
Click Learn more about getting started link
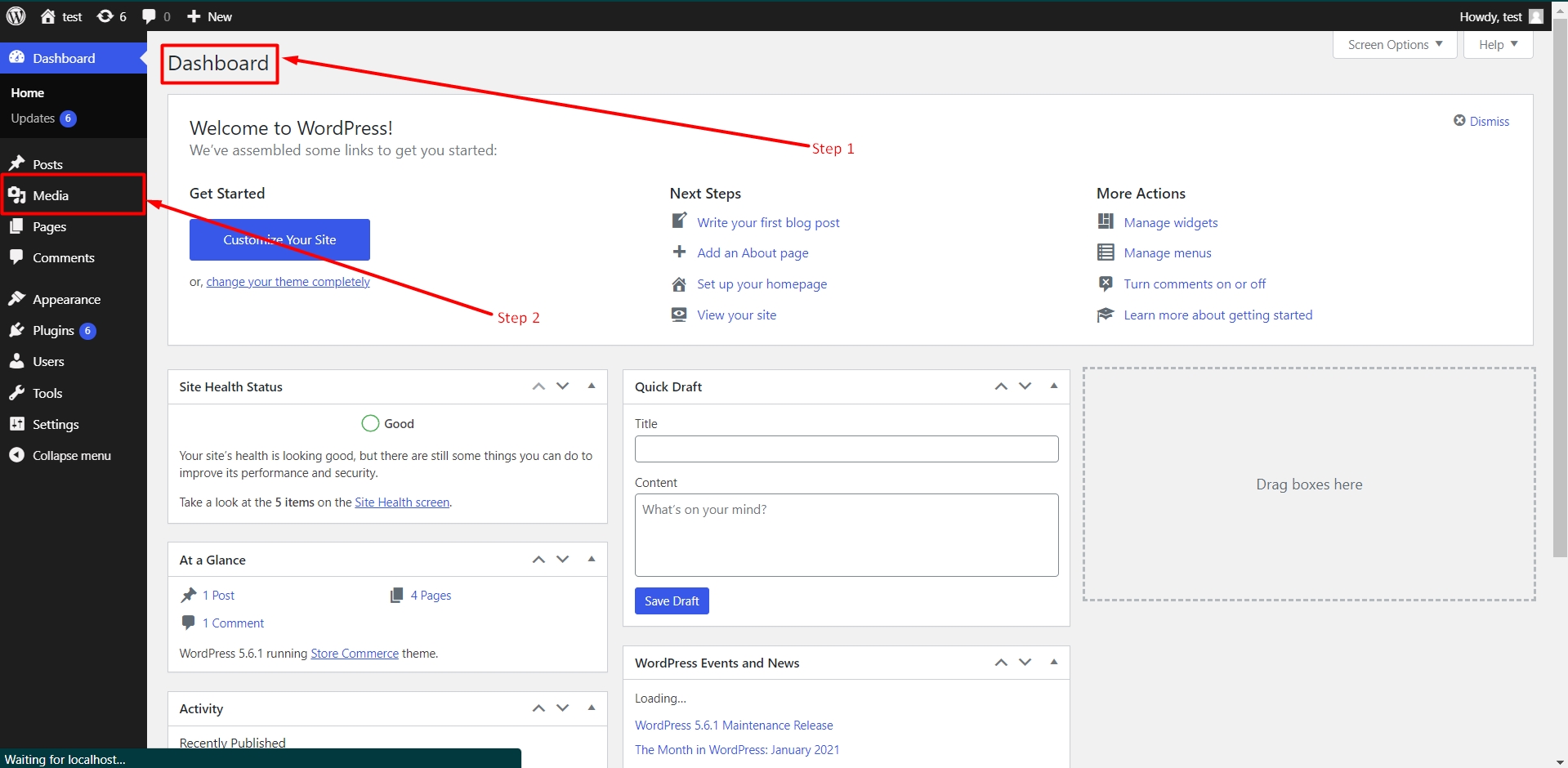pos(1217,315)
